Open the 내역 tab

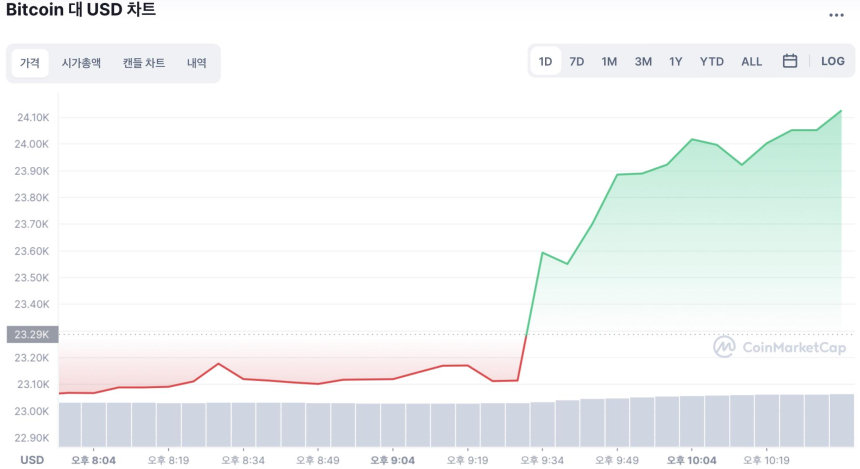pos(196,63)
